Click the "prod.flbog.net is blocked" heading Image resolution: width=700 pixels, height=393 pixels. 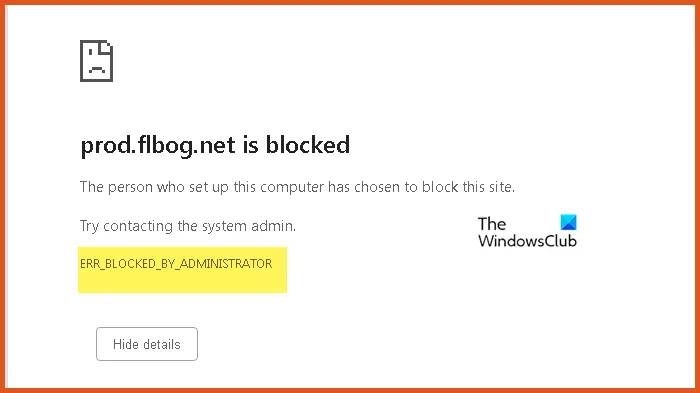pyautogui.click(x=215, y=145)
